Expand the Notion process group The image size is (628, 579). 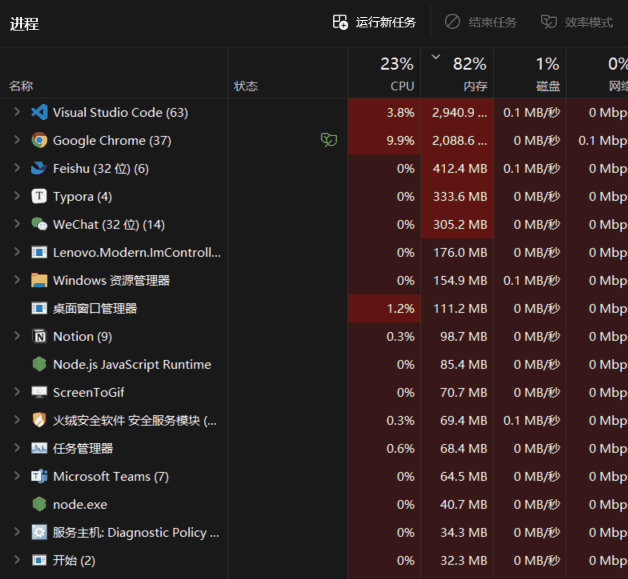click(17, 336)
